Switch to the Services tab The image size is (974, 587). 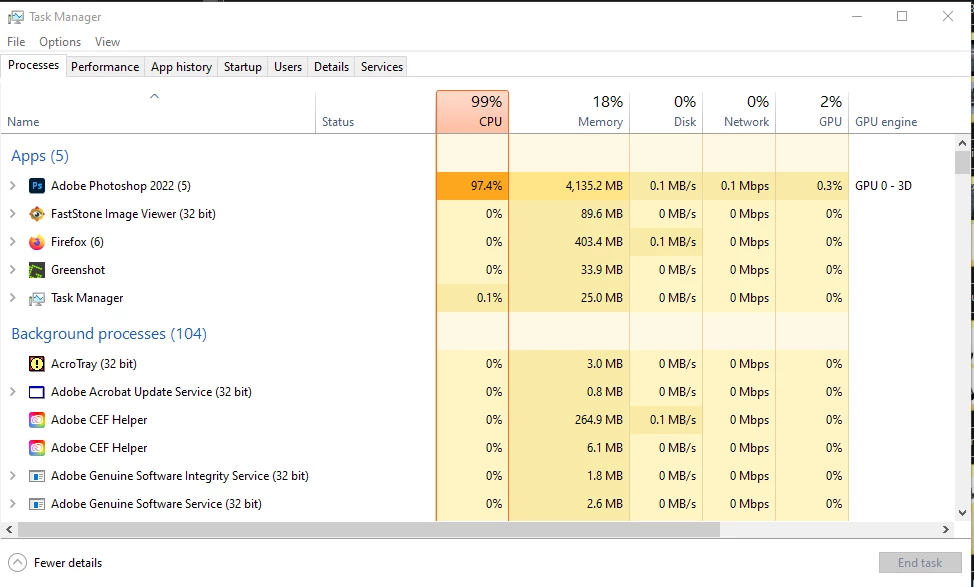(381, 66)
